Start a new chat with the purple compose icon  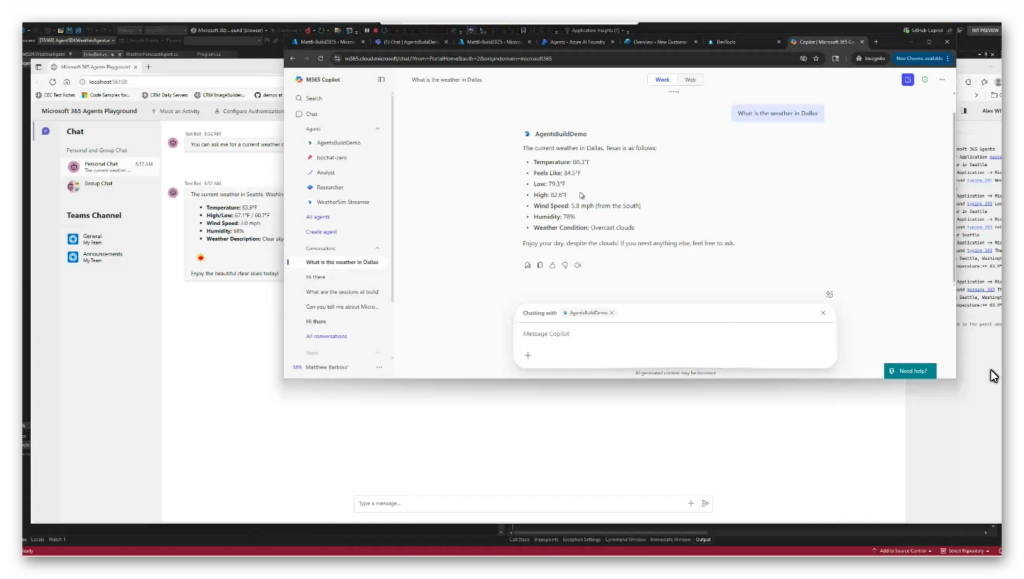coord(908,80)
